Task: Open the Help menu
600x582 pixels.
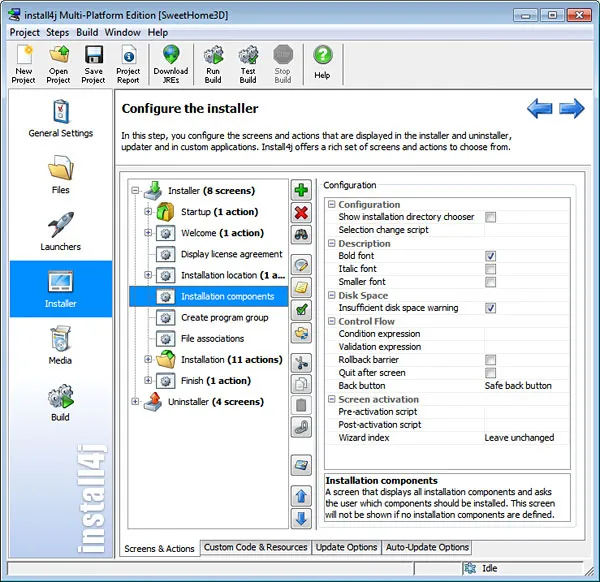Action: click(x=158, y=33)
